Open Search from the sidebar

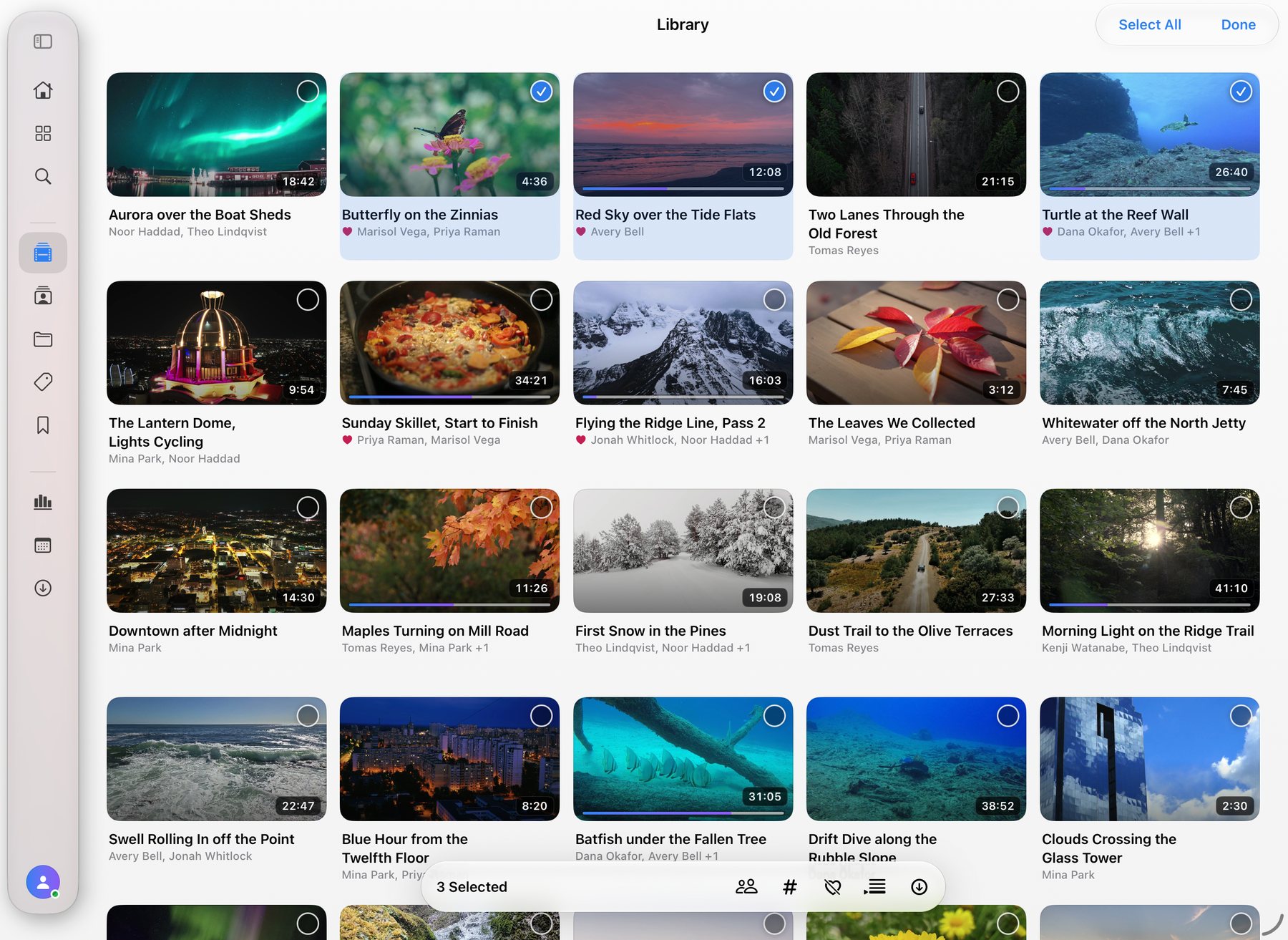click(x=43, y=176)
